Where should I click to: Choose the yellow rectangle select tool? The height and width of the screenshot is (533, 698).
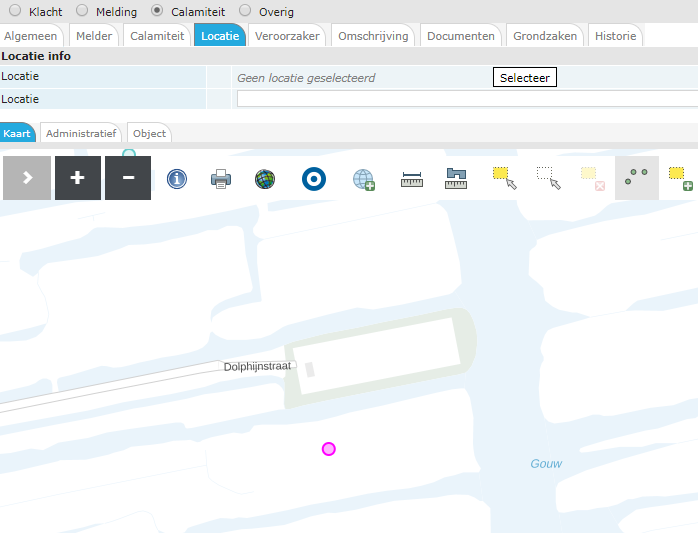(x=504, y=178)
